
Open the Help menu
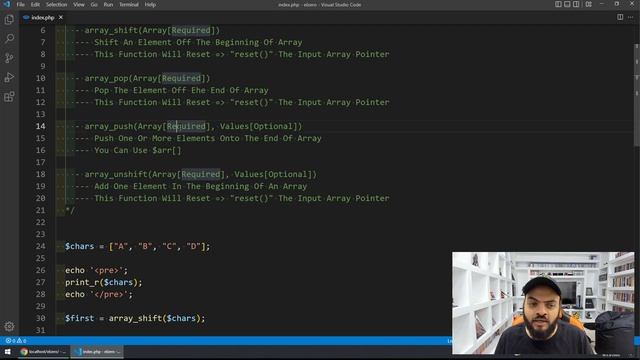(x=150, y=4)
